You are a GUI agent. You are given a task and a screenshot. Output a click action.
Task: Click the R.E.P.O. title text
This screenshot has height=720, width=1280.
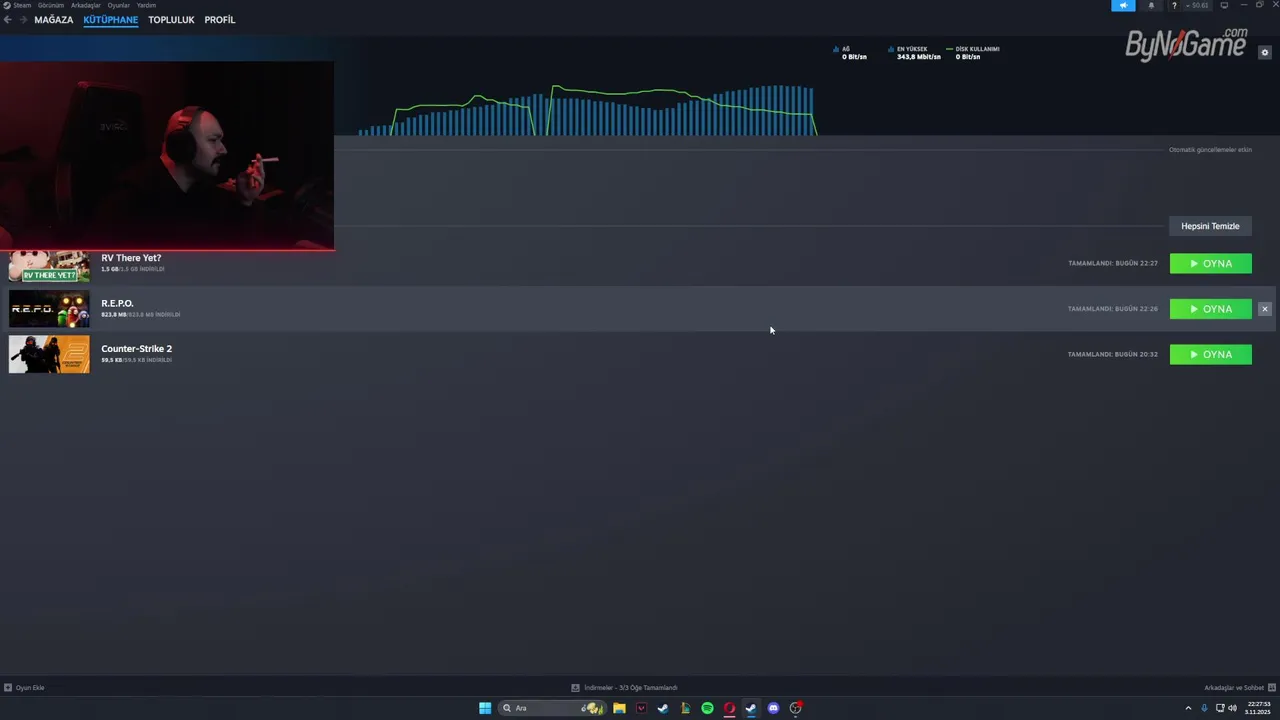(x=117, y=303)
